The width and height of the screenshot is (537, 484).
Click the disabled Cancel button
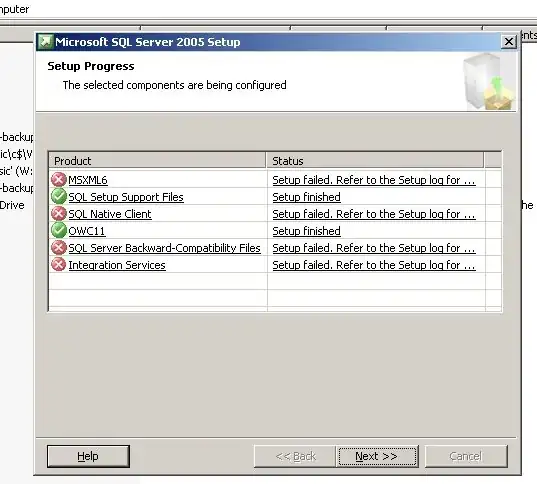coord(466,456)
